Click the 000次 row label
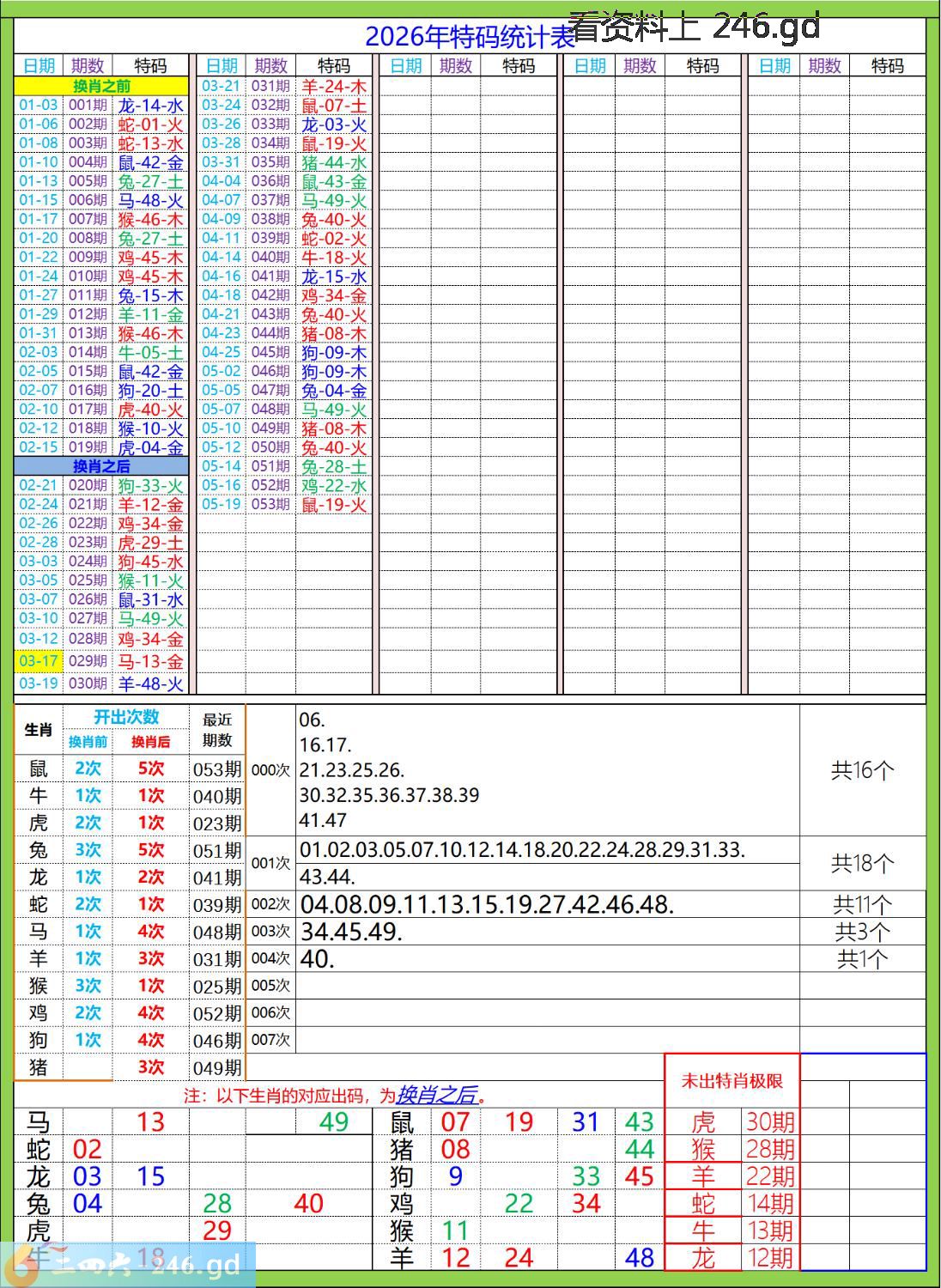 270,770
